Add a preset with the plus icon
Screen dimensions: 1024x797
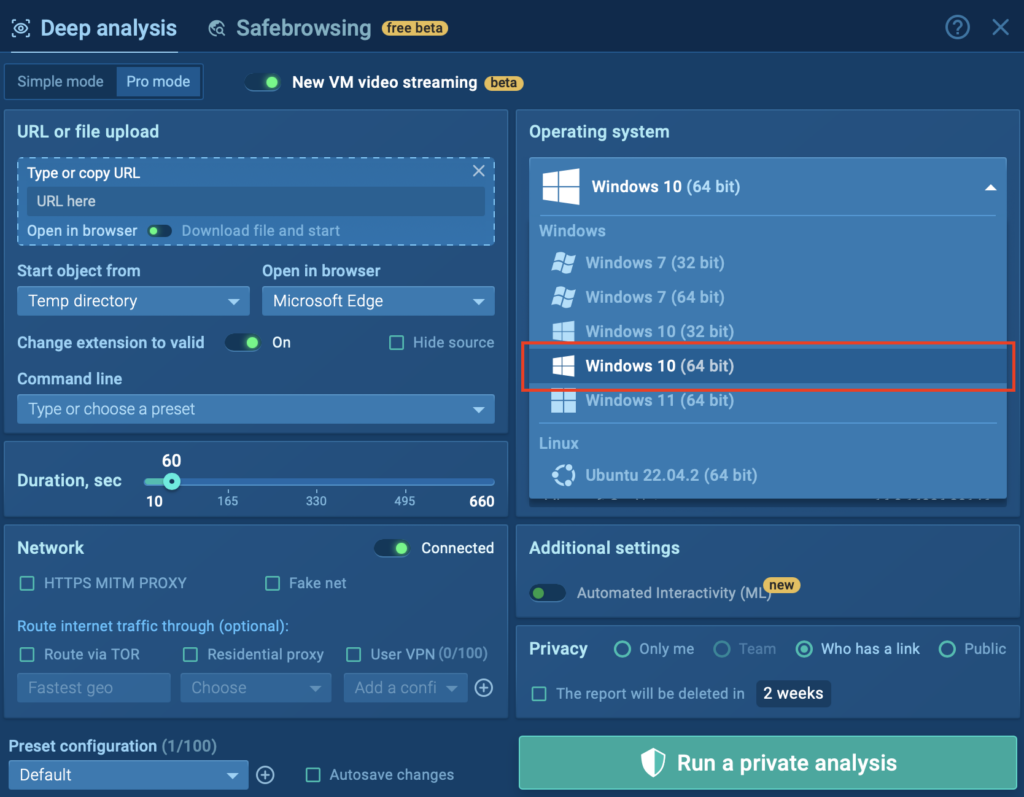coord(265,775)
